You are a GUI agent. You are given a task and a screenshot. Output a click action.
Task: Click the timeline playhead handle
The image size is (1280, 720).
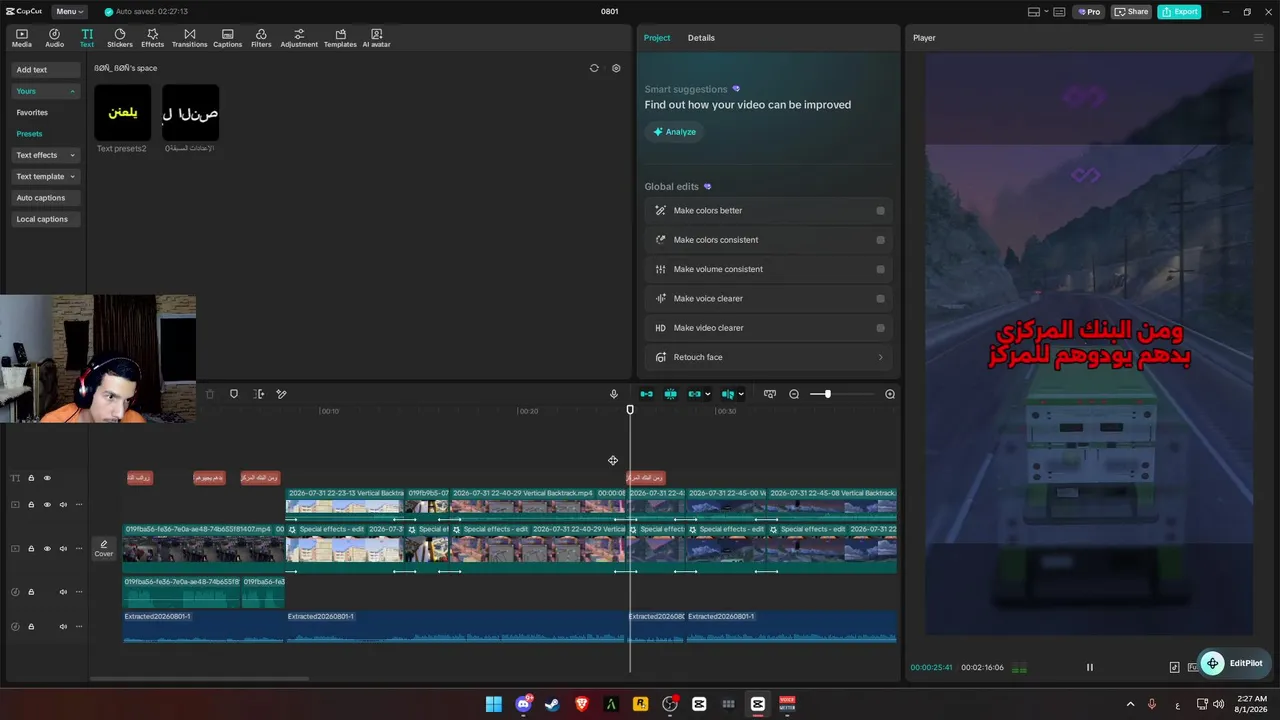pos(630,410)
